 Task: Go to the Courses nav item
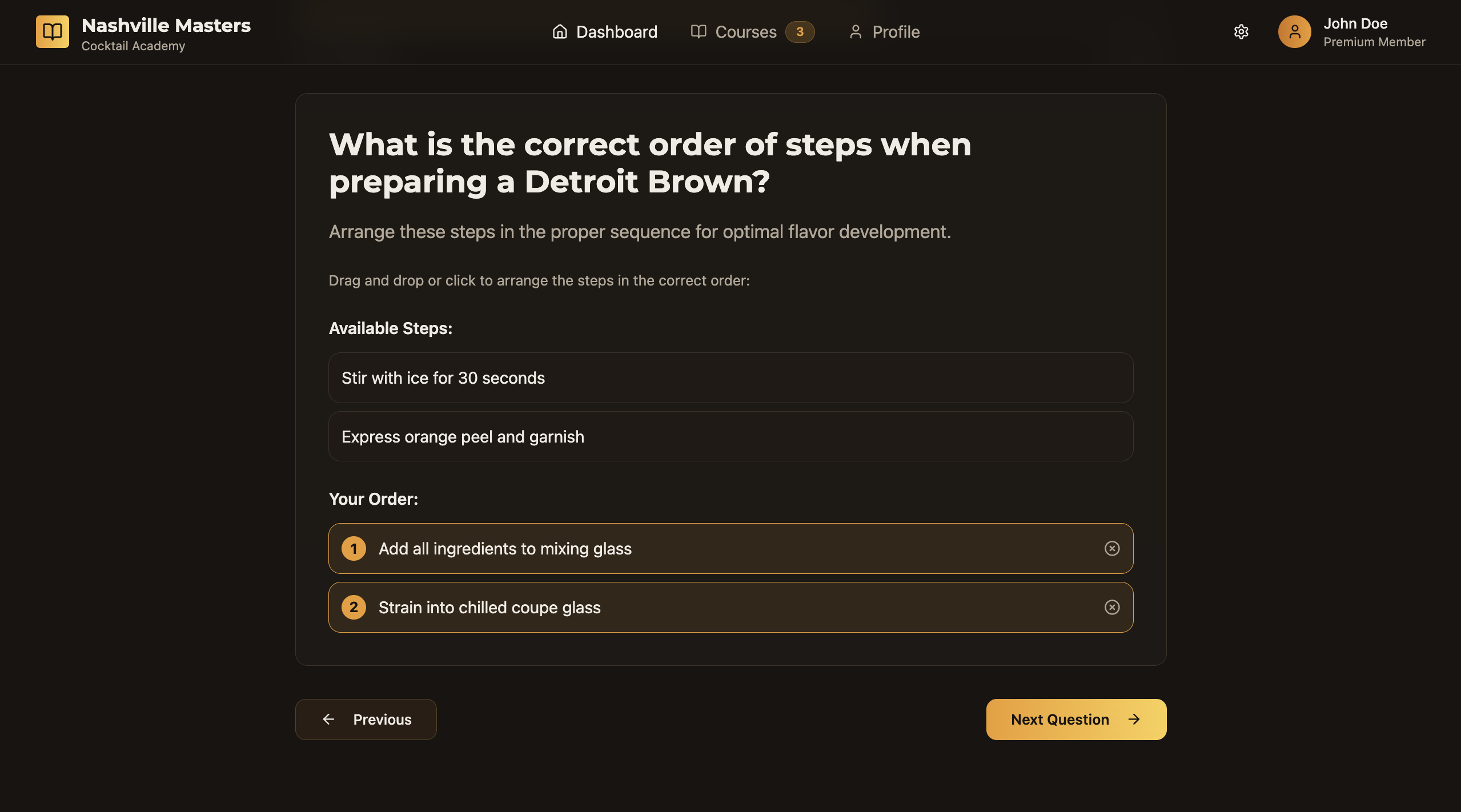(752, 31)
